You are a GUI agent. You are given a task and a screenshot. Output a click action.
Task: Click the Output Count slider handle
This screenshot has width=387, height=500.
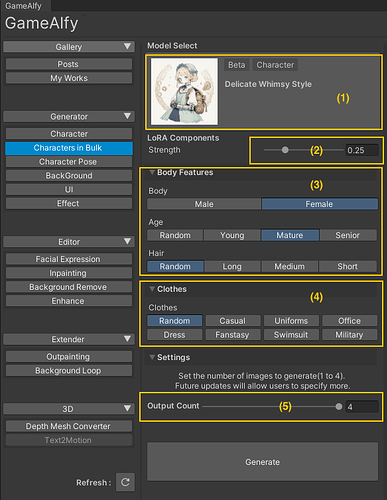339,406
